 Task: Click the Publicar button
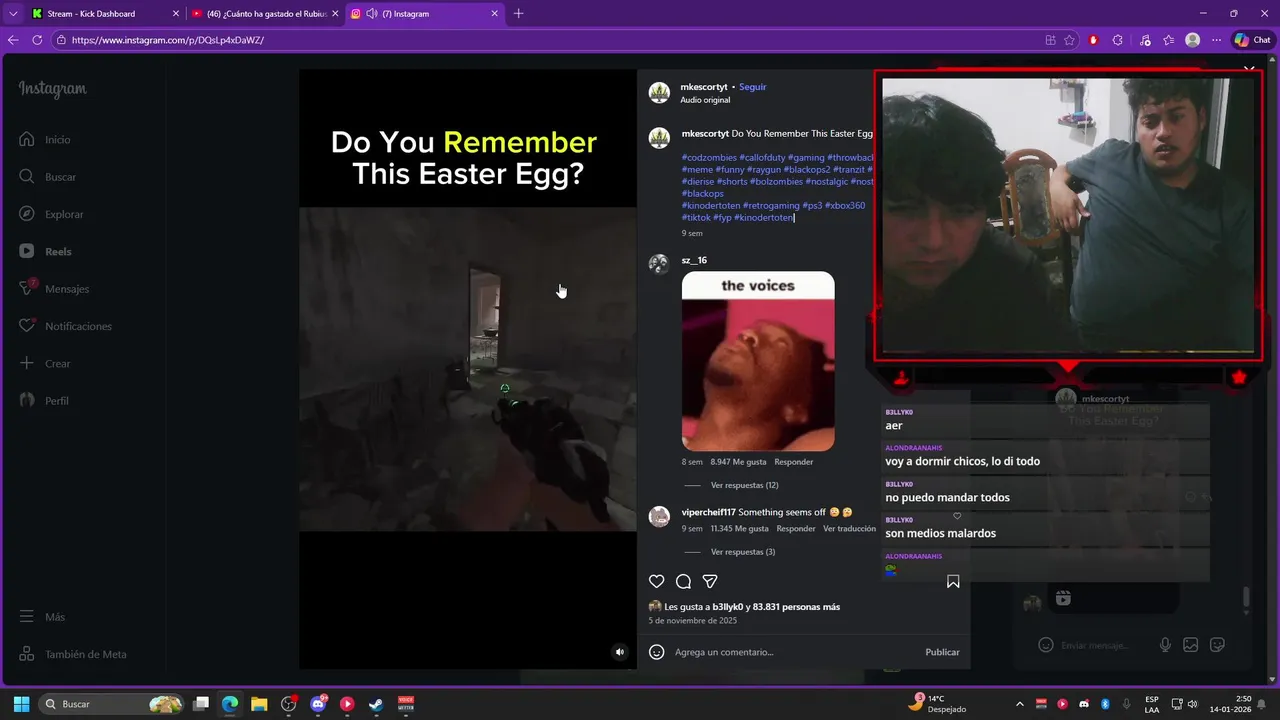click(x=942, y=652)
